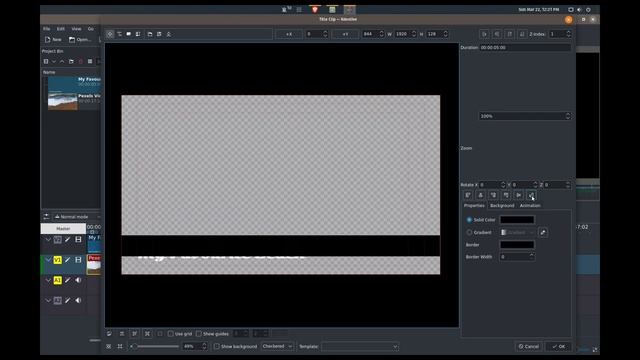This screenshot has height=360, width=640.
Task: Click the download title templates icon
Action: (169, 34)
